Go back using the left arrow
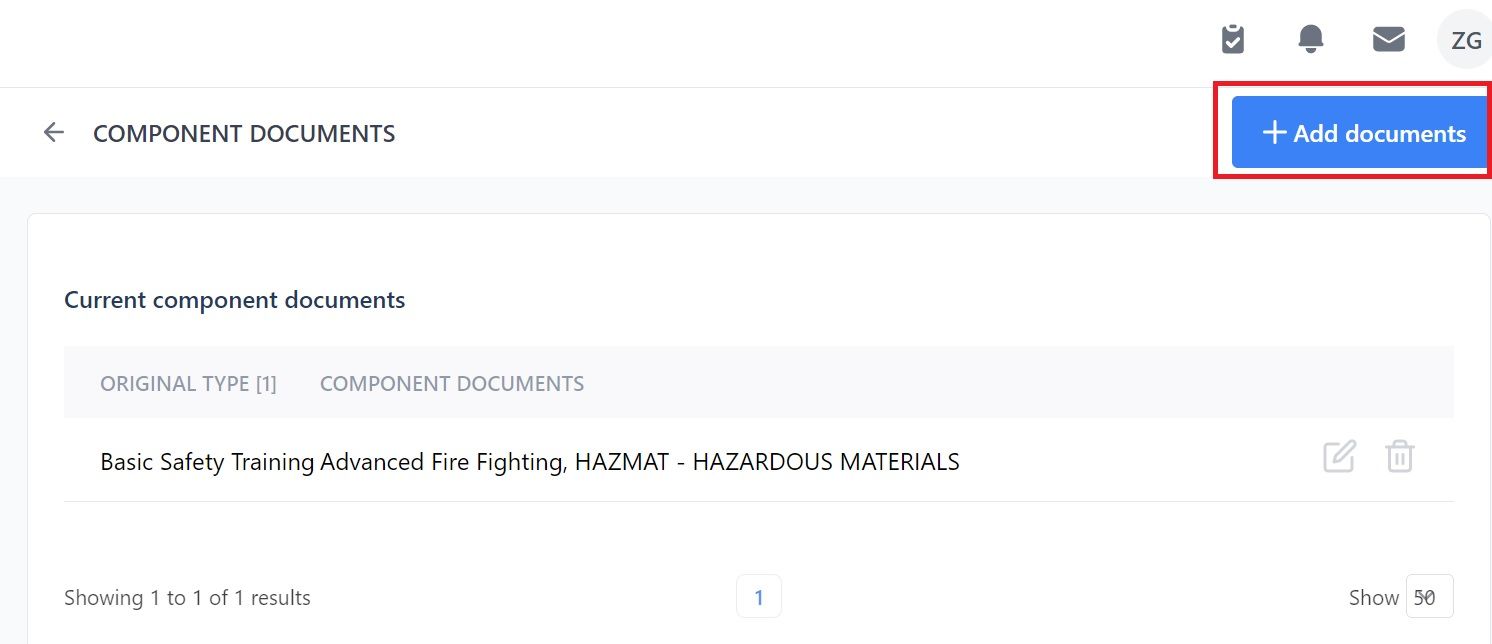Image resolution: width=1492 pixels, height=644 pixels. [x=54, y=132]
